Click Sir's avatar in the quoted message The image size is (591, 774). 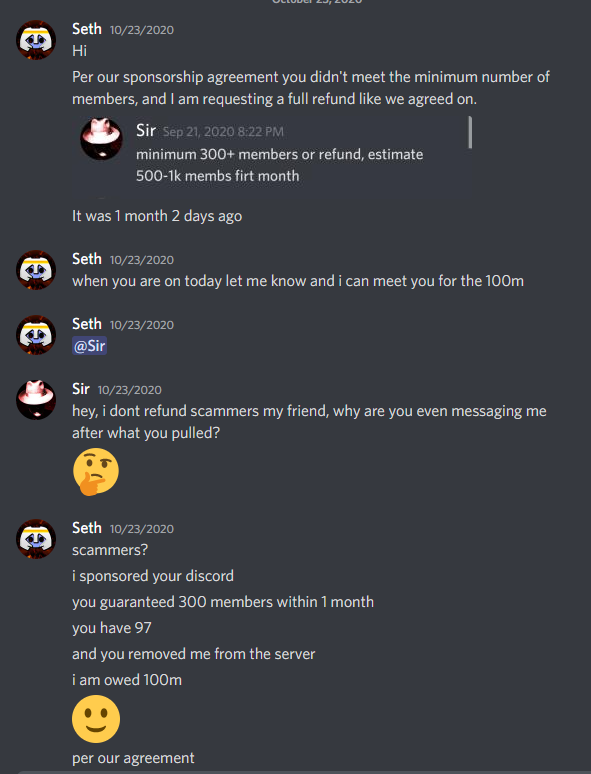(101, 139)
